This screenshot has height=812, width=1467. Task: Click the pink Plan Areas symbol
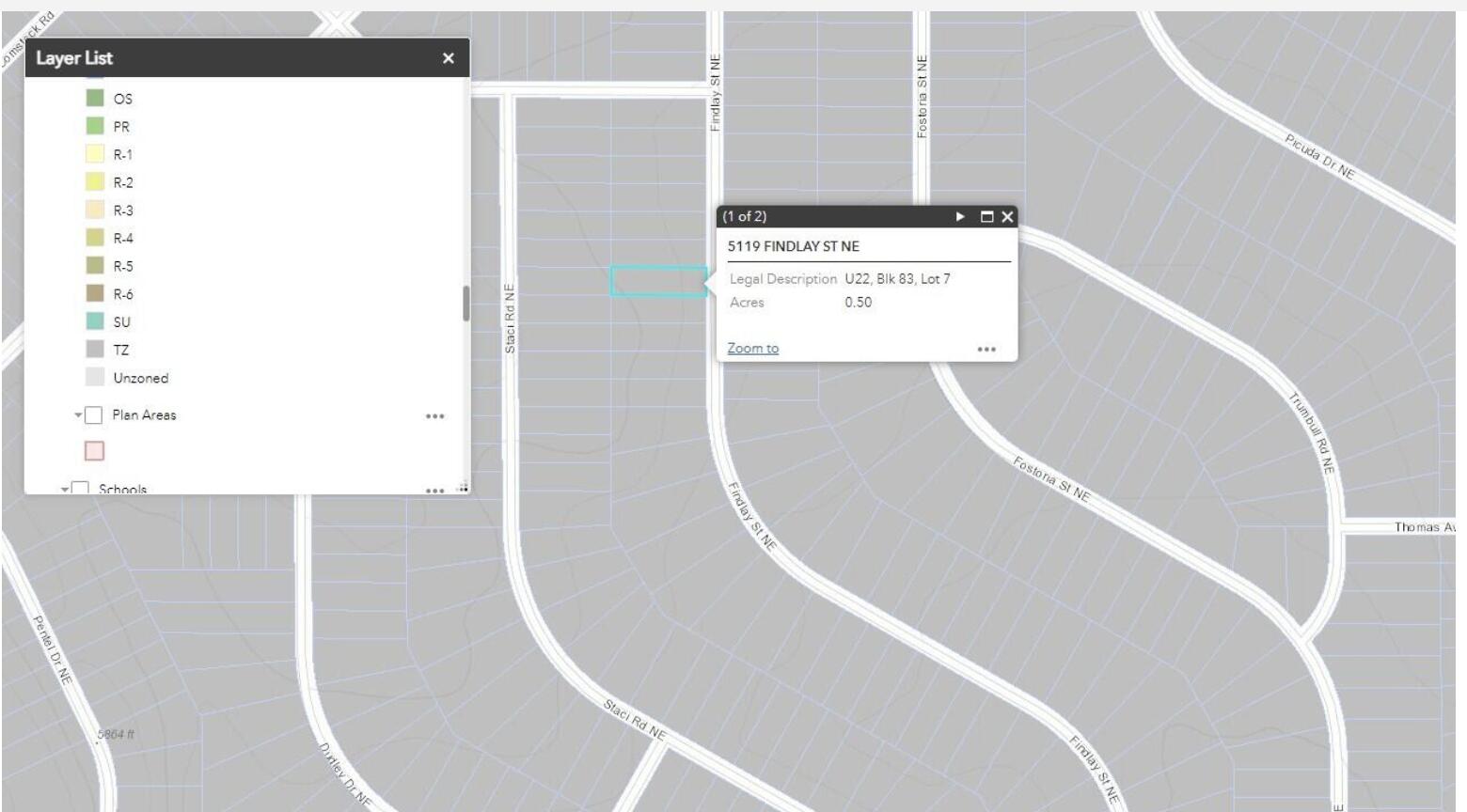coord(95,451)
